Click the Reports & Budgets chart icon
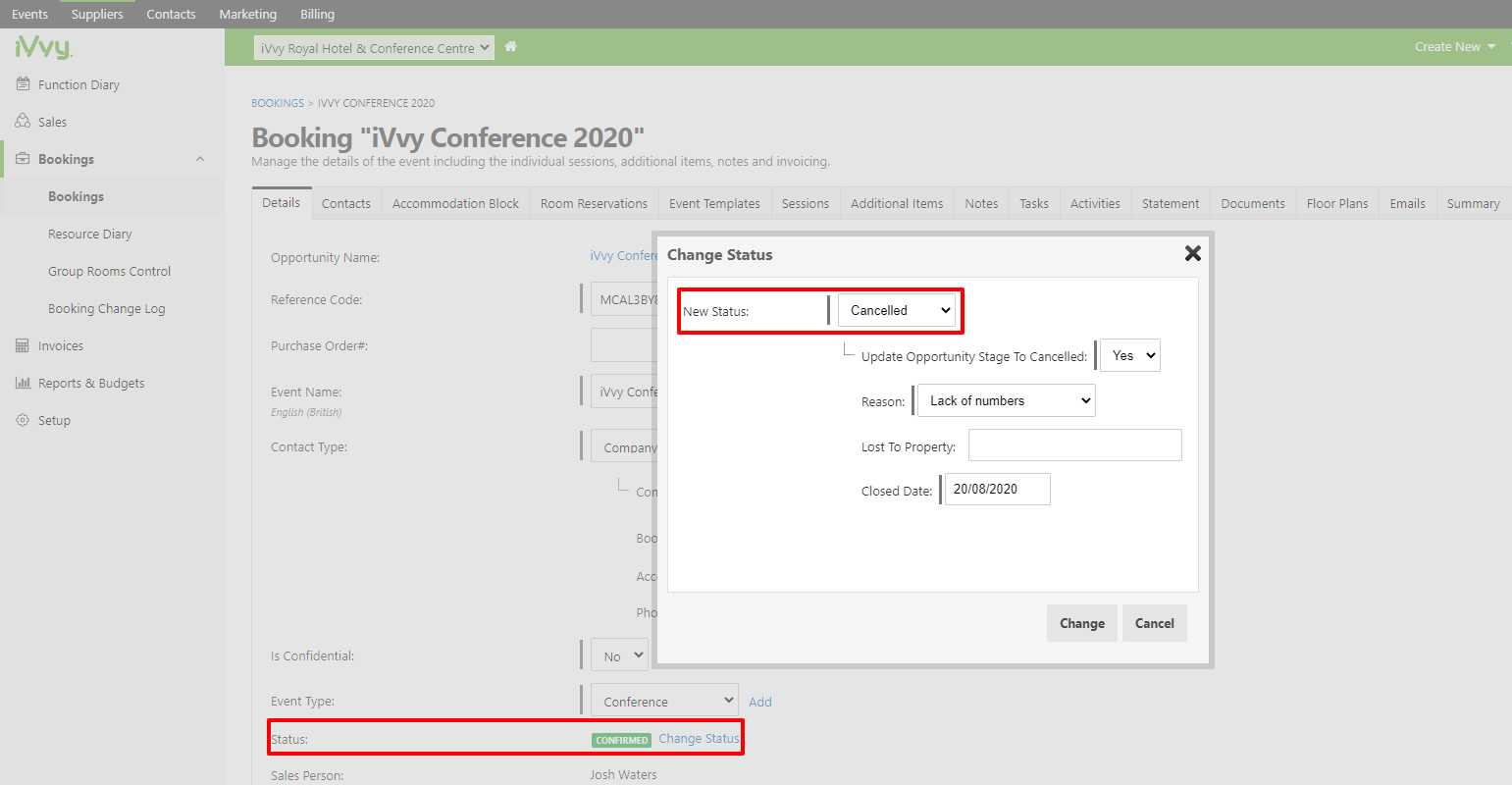The width and height of the screenshot is (1512, 785). pyautogui.click(x=23, y=383)
